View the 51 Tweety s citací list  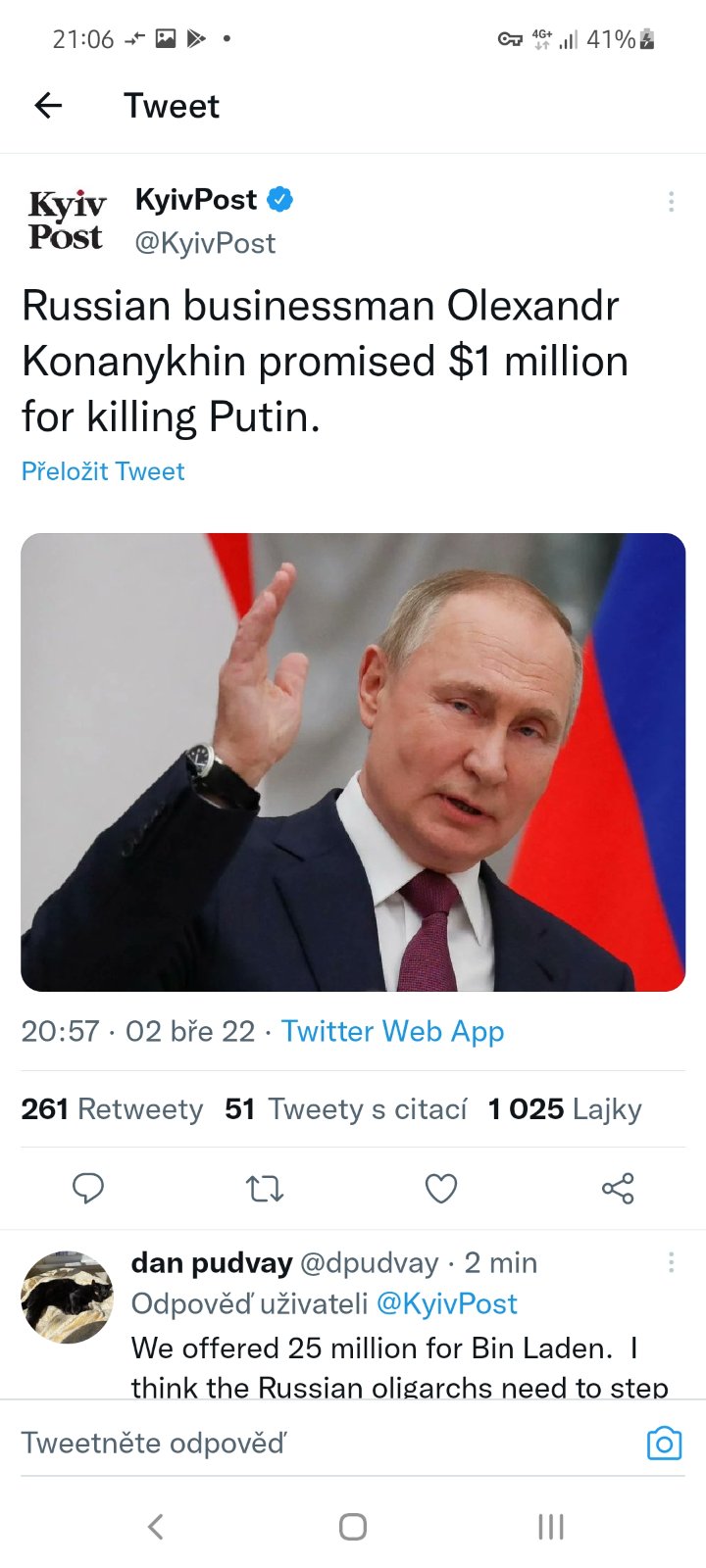click(x=346, y=1109)
